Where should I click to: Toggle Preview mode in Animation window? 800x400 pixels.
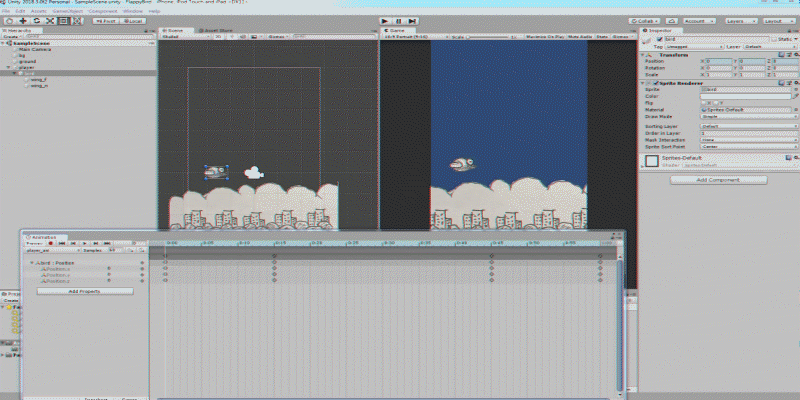[33, 243]
